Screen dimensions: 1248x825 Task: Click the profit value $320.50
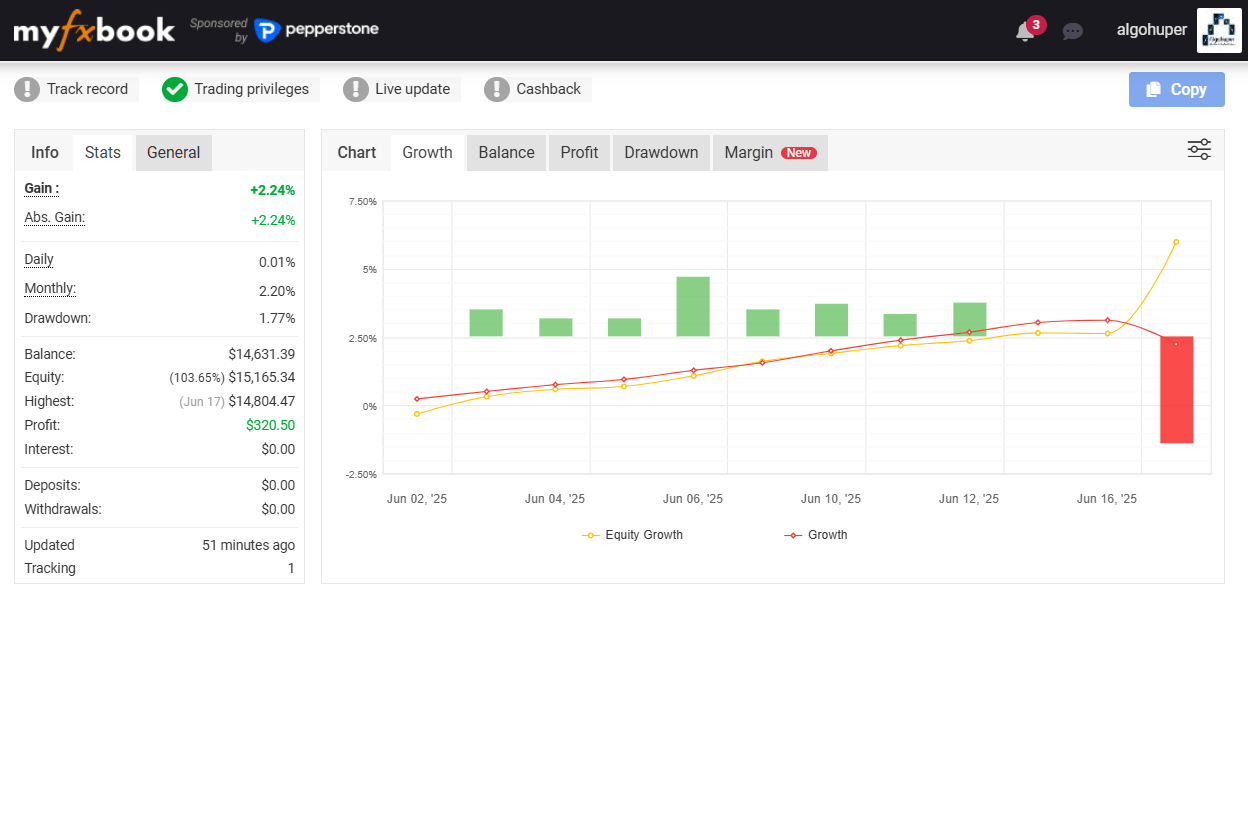click(270, 425)
